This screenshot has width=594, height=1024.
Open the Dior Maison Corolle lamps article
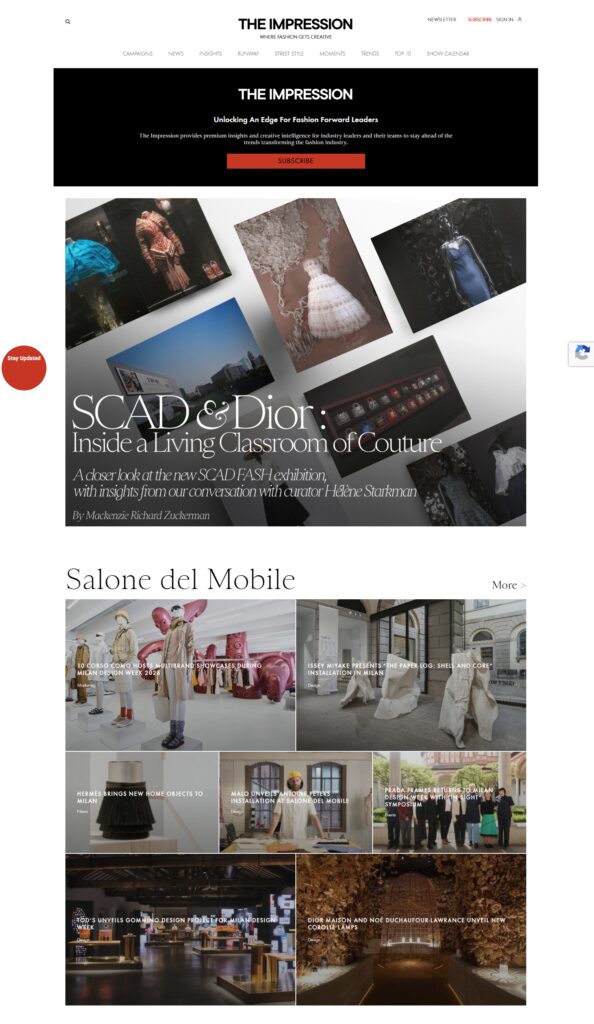411,929
